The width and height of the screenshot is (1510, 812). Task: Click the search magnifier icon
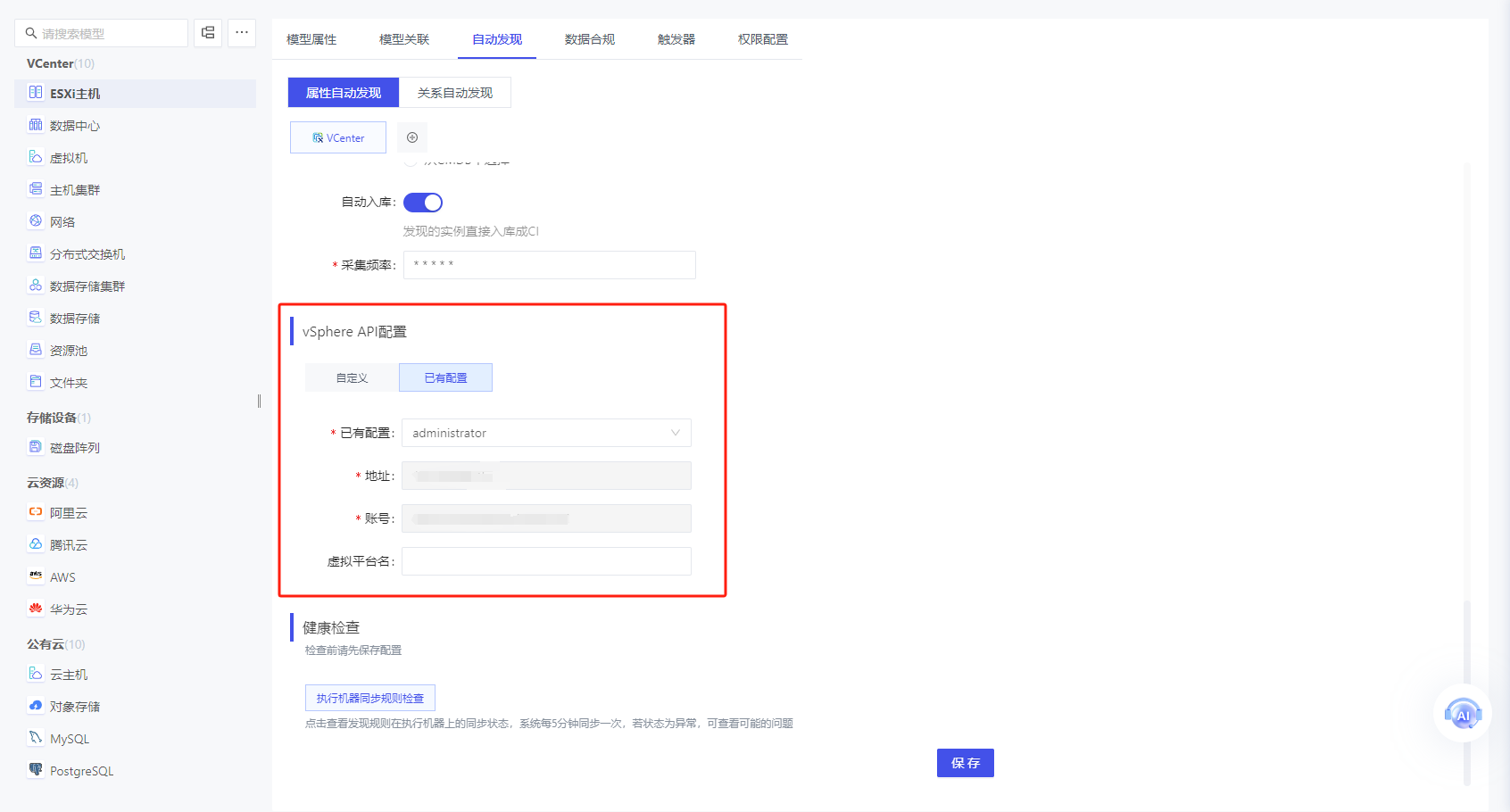coord(31,33)
